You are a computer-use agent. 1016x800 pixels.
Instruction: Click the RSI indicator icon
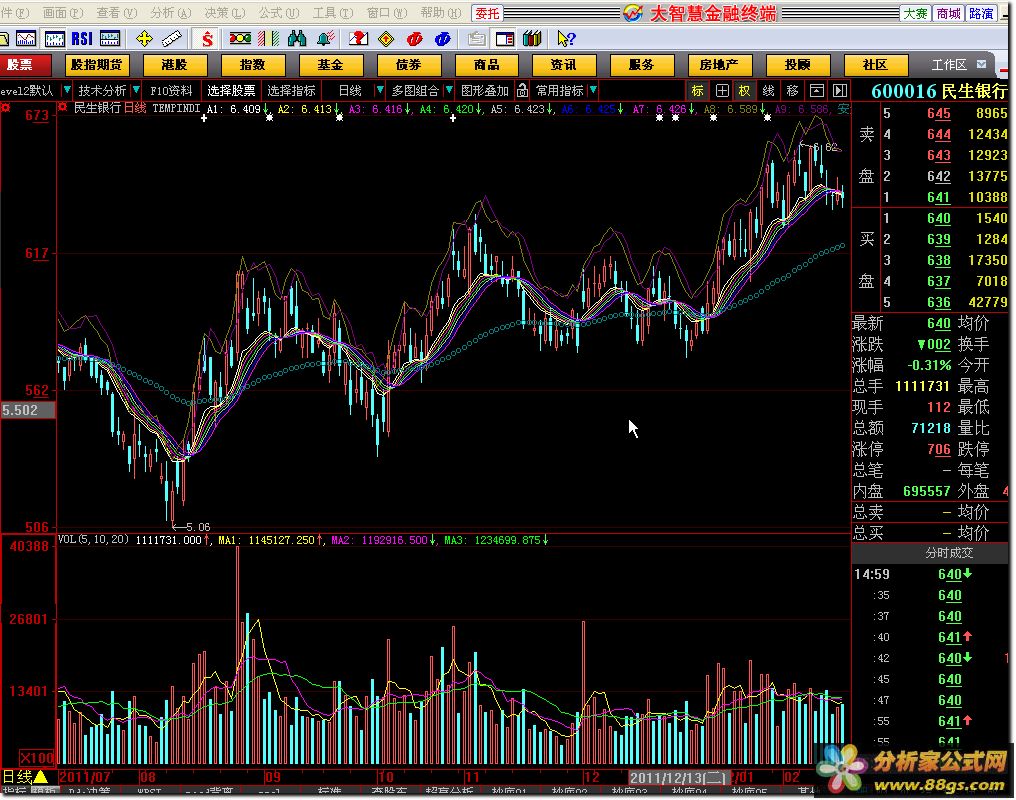tap(82, 39)
